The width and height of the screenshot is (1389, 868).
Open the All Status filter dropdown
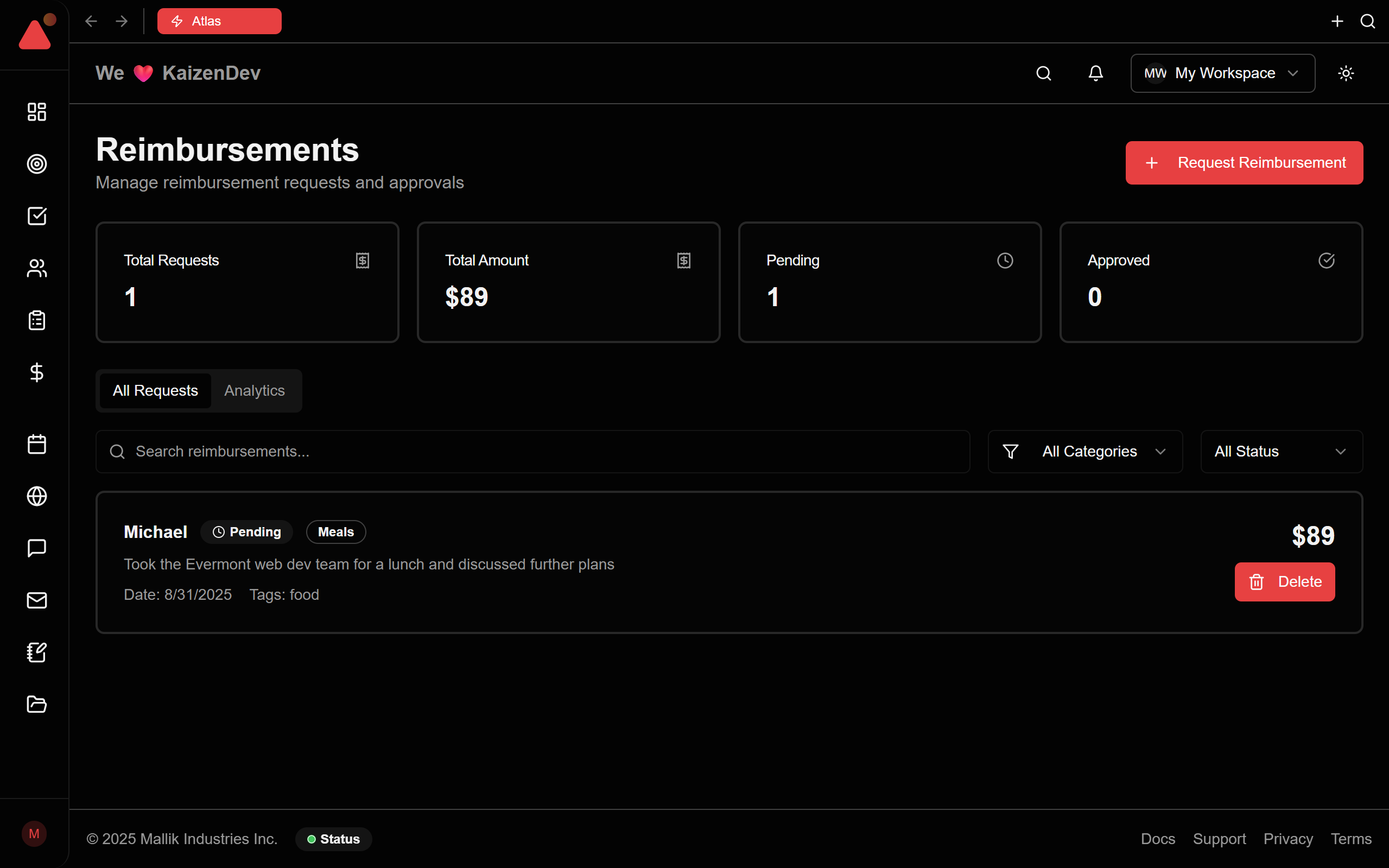(x=1281, y=452)
